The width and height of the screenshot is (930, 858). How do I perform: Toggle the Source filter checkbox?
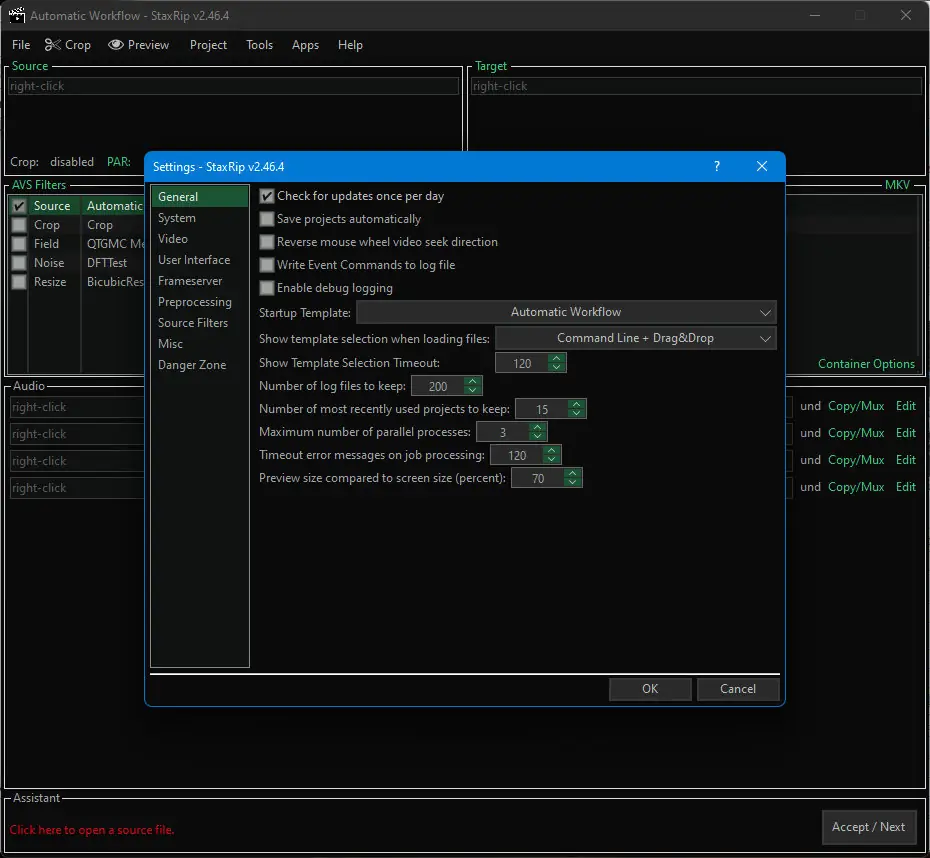point(19,206)
